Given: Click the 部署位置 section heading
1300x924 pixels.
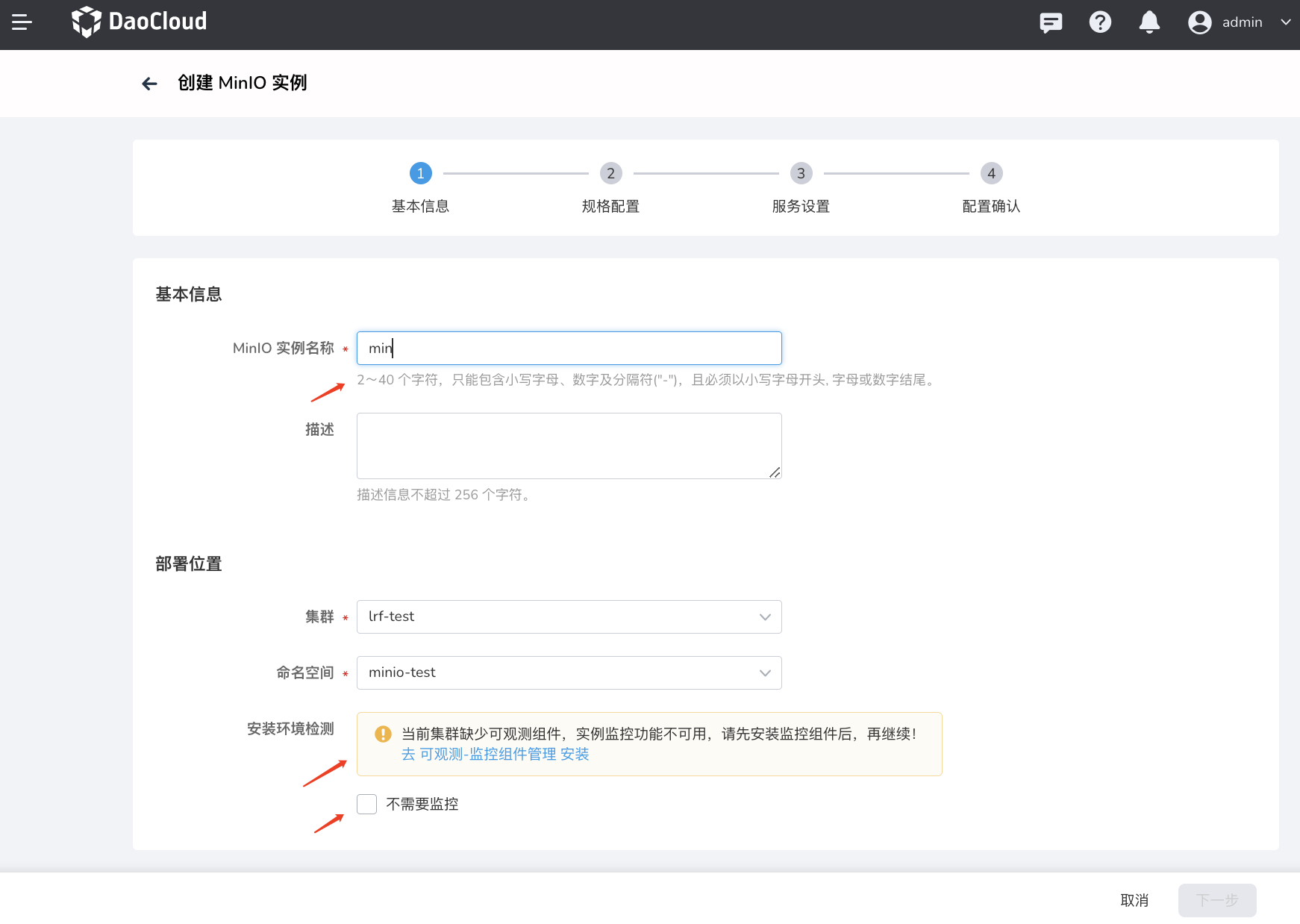Looking at the screenshot, I should coord(189,564).
